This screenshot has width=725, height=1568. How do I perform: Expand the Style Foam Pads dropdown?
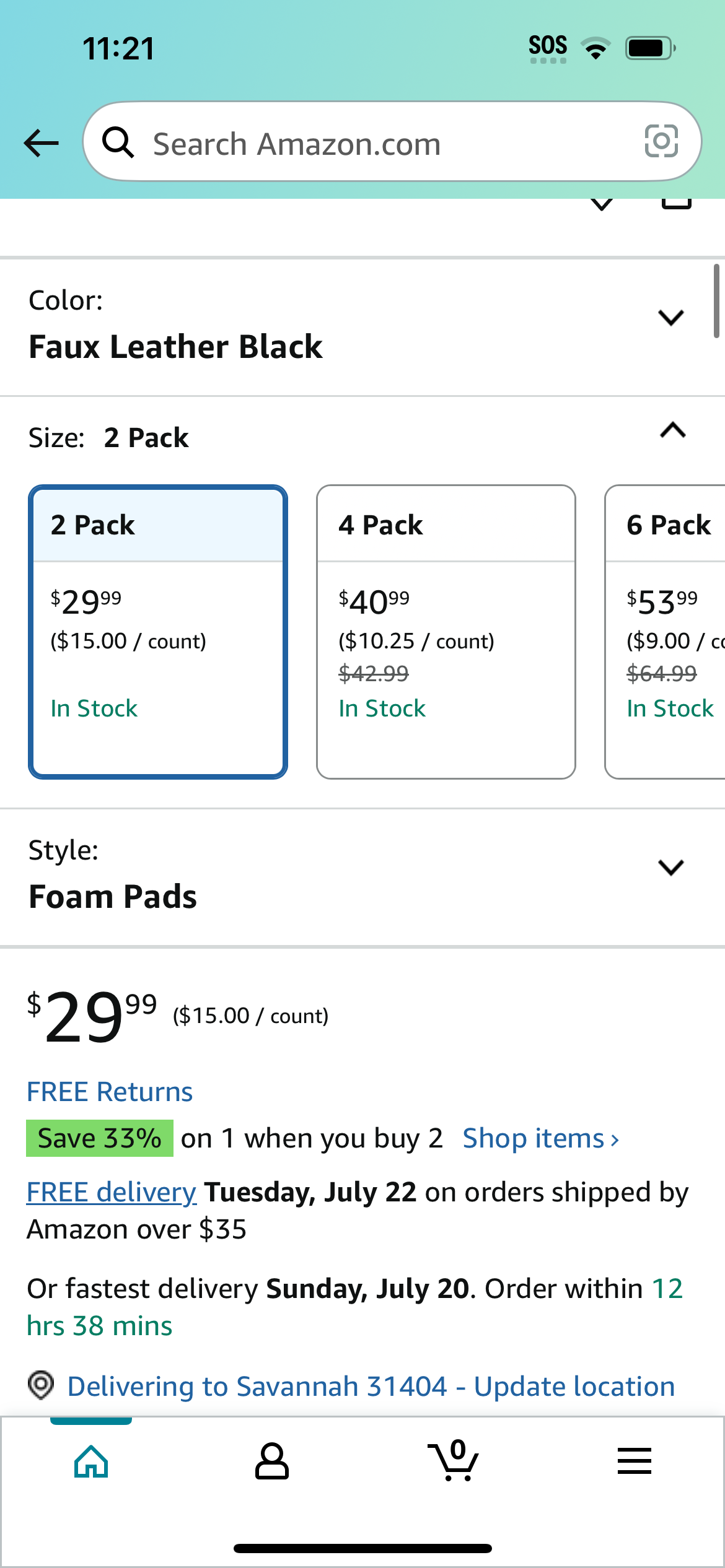[362, 877]
